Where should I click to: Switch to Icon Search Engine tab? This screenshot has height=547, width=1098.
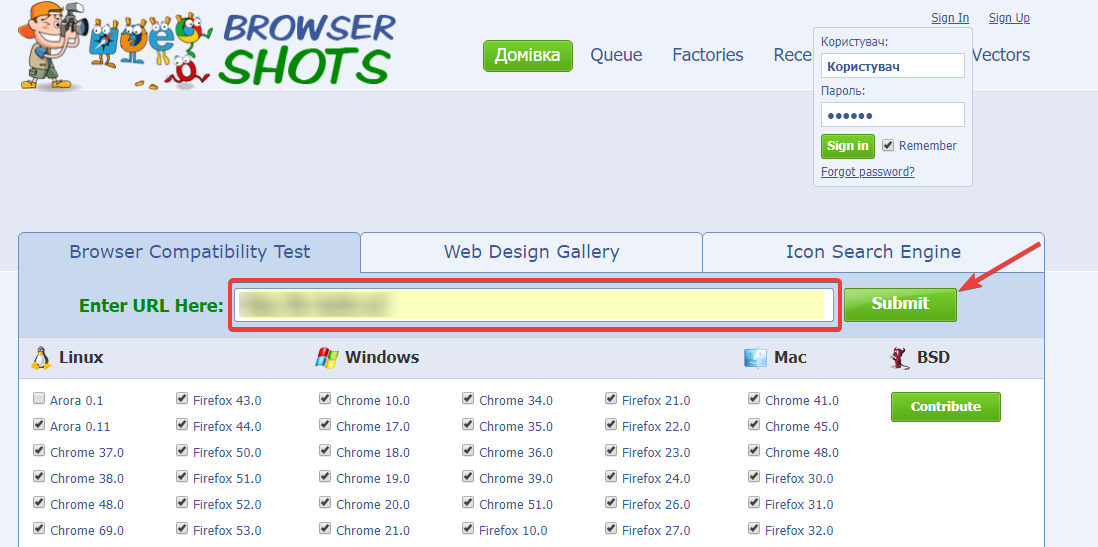[873, 251]
